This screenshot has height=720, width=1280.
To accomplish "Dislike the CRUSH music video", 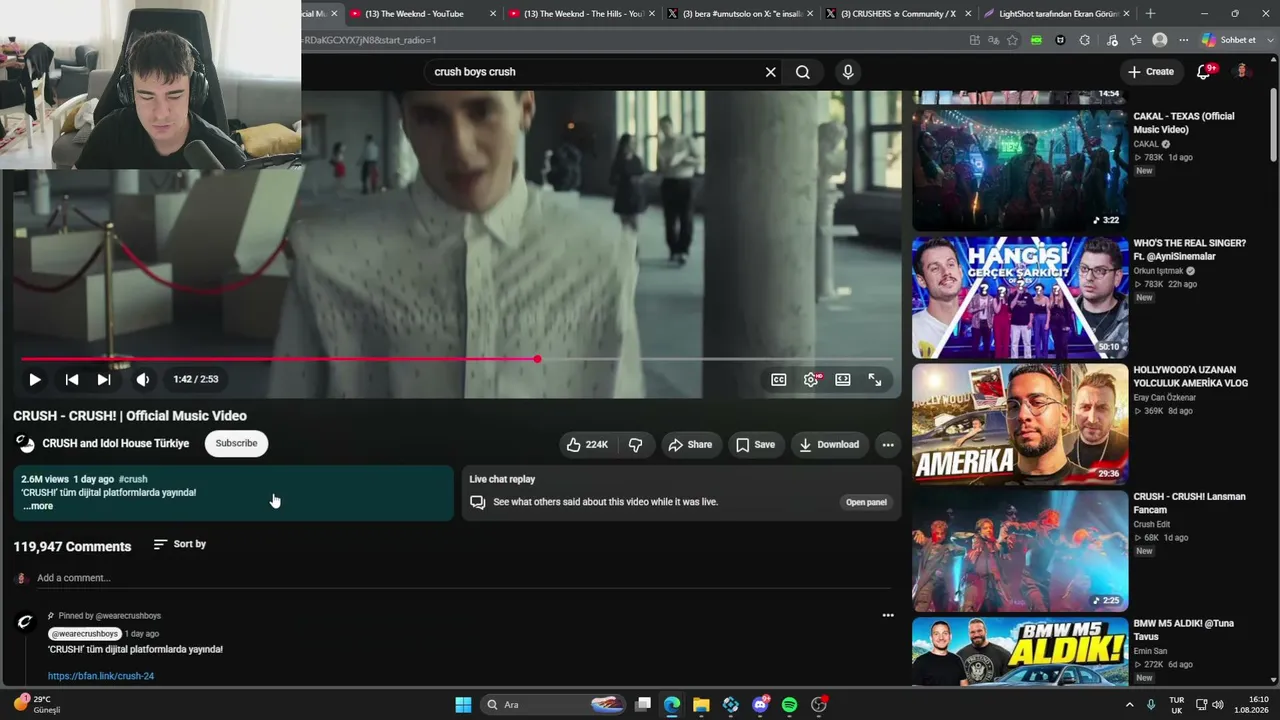I will (635, 445).
